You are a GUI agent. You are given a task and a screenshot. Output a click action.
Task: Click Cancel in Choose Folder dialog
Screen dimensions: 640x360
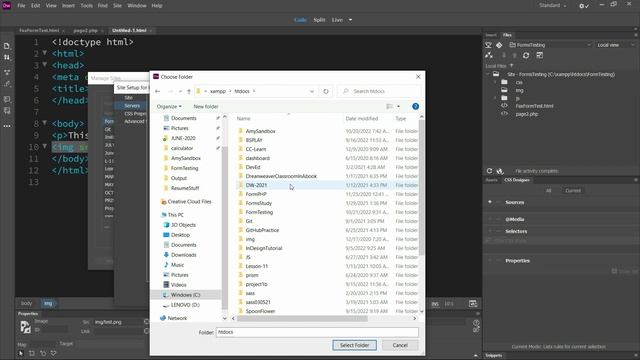400,345
